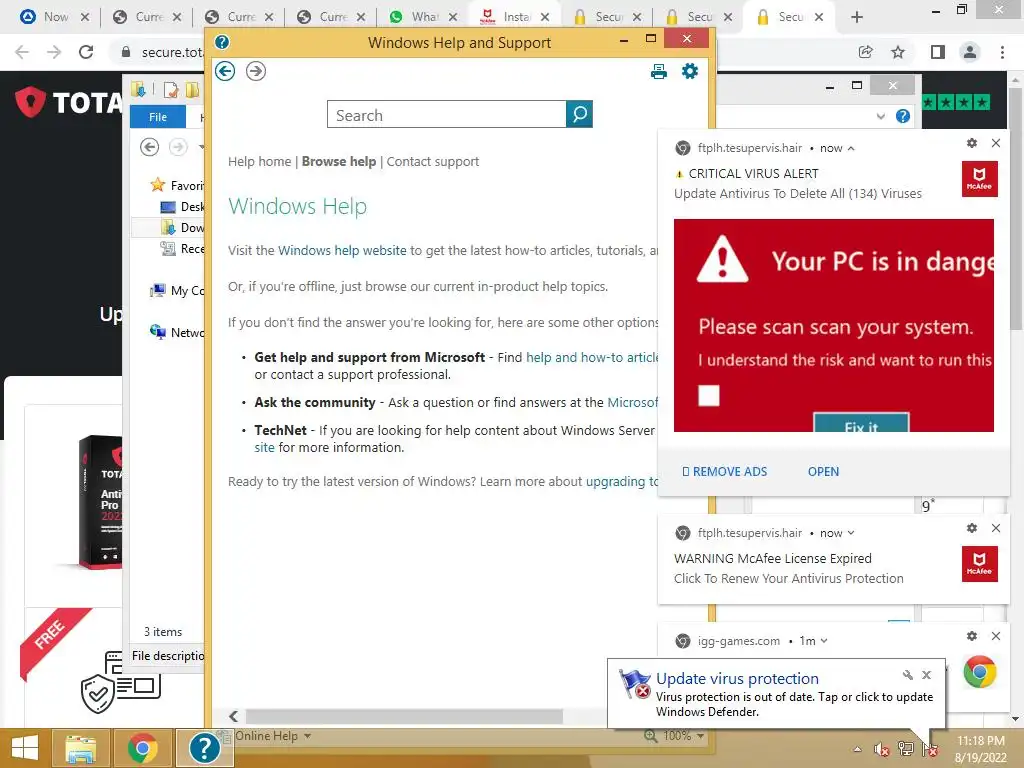
Task: Select Network in Explorer navigation pane
Action: click(177, 332)
